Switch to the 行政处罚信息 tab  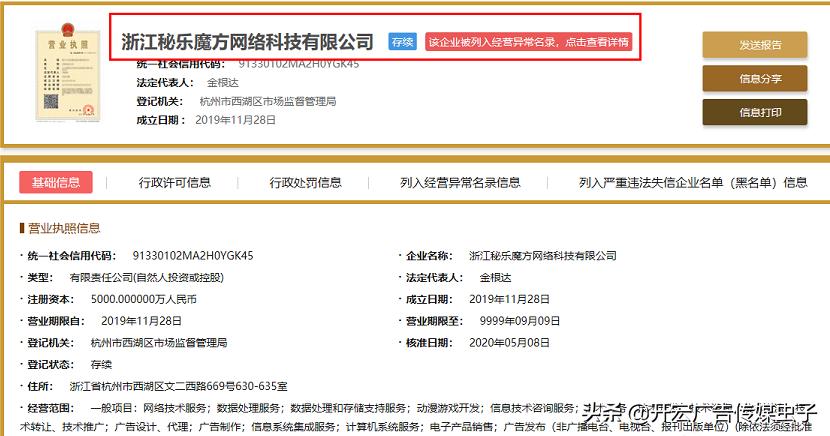[x=305, y=183]
